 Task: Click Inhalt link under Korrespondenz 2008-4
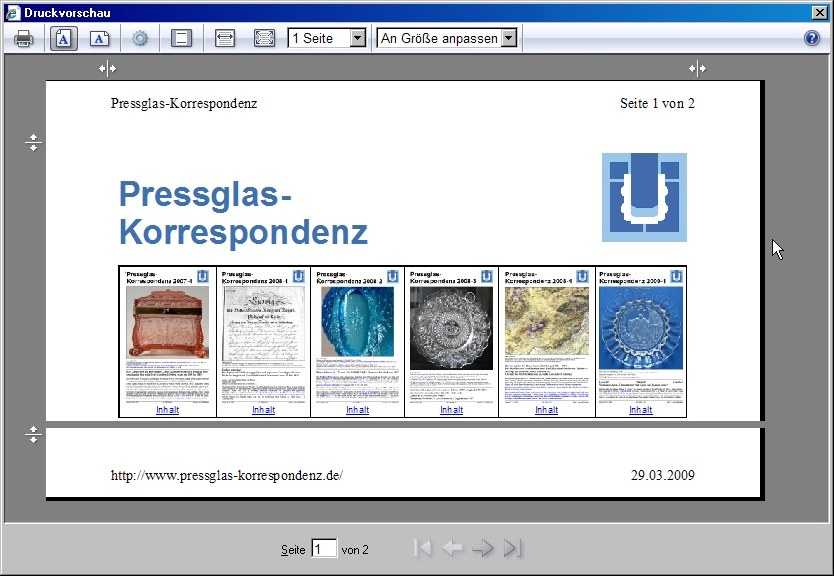[x=546, y=410]
